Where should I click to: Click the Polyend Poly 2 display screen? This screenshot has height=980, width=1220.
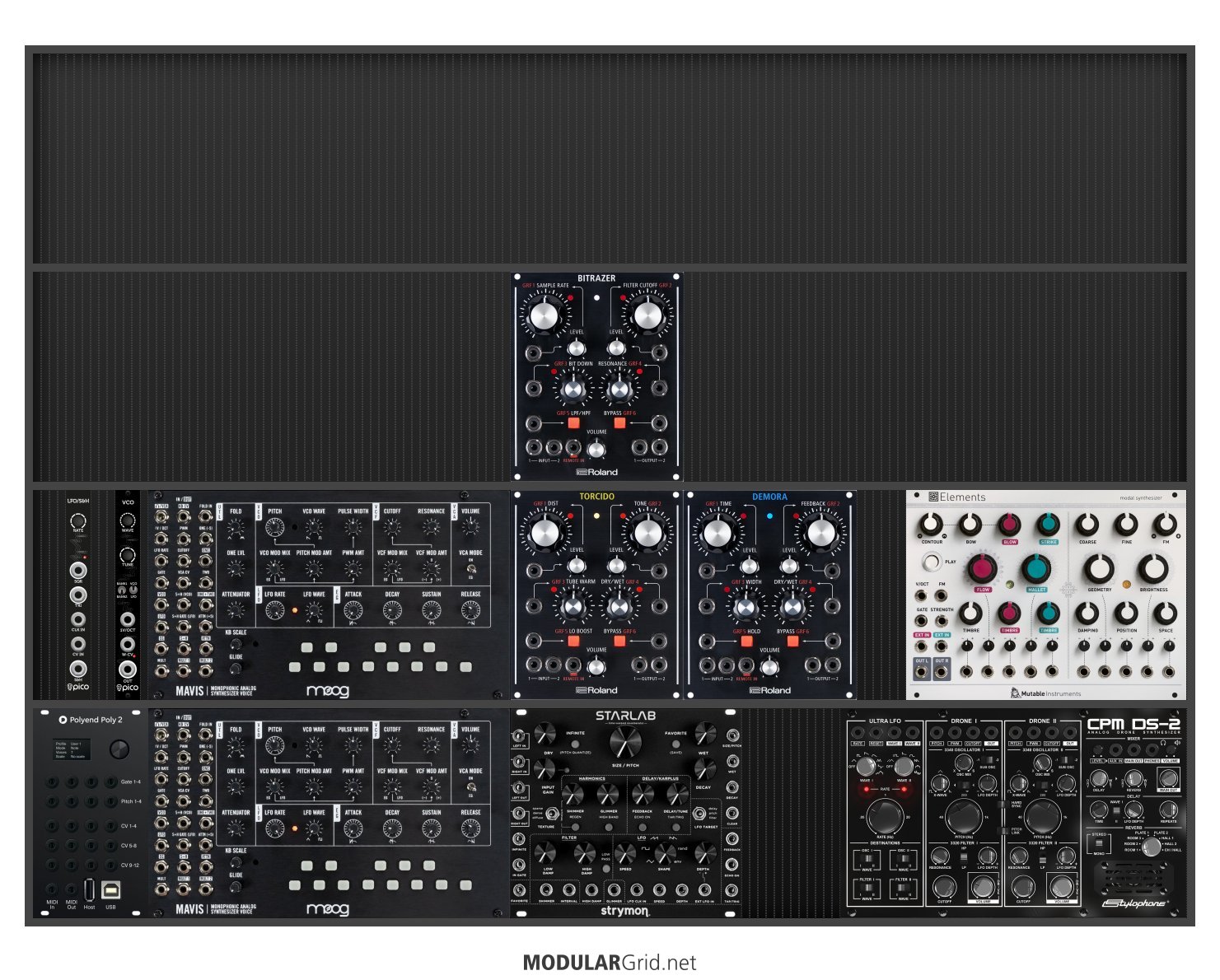tap(72, 749)
